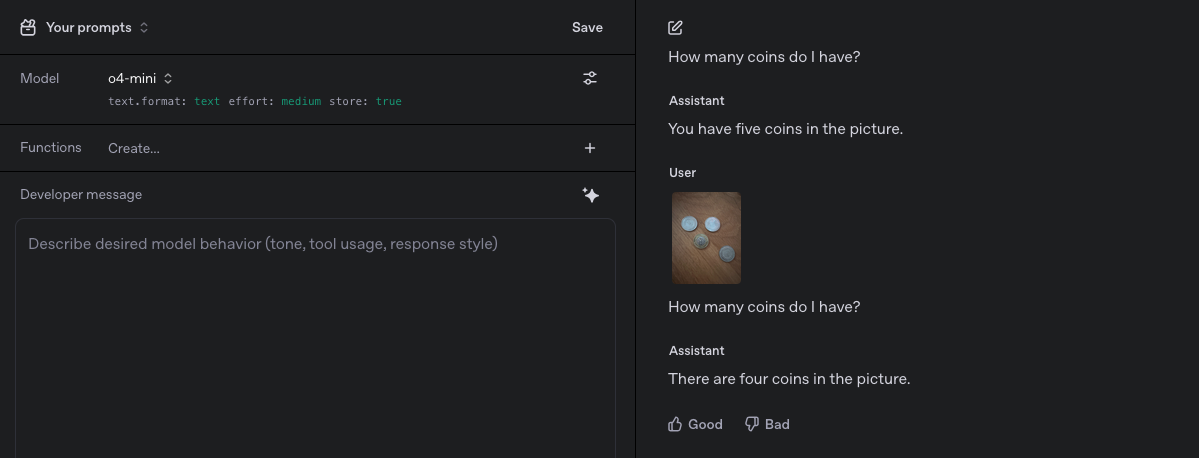Click the last Assistant role label
Image resolution: width=1199 pixels, height=458 pixels.
[696, 351]
